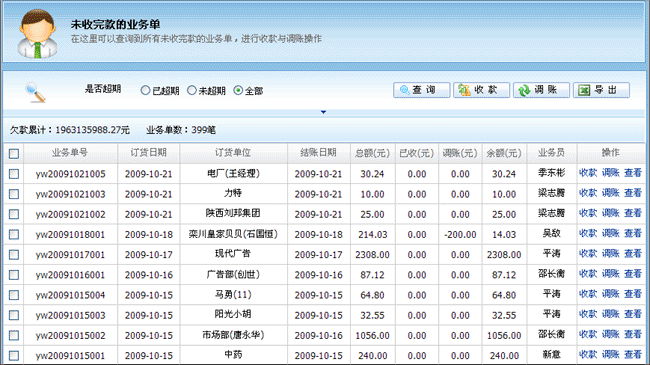Select the 全部 radio button
The width and height of the screenshot is (650, 365).
[x=238, y=90]
